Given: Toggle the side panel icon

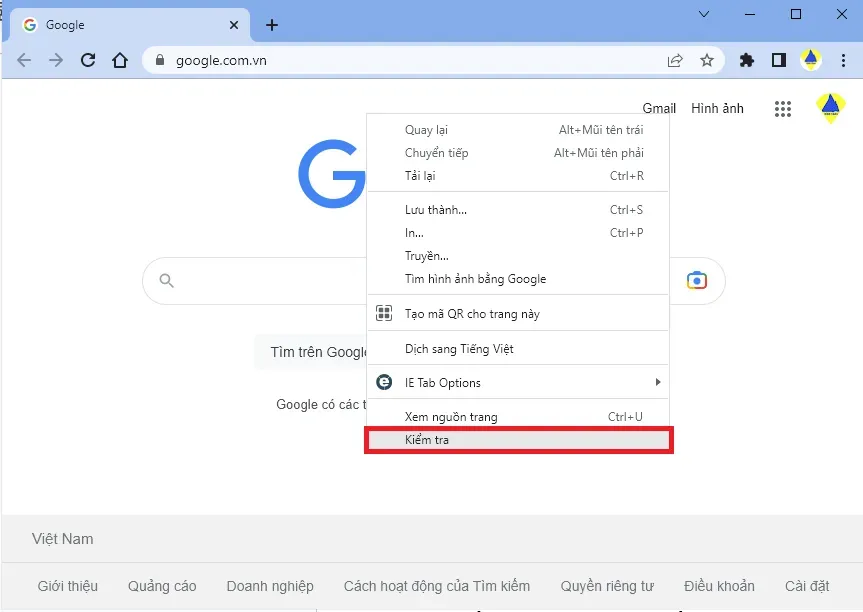Looking at the screenshot, I should point(779,60).
